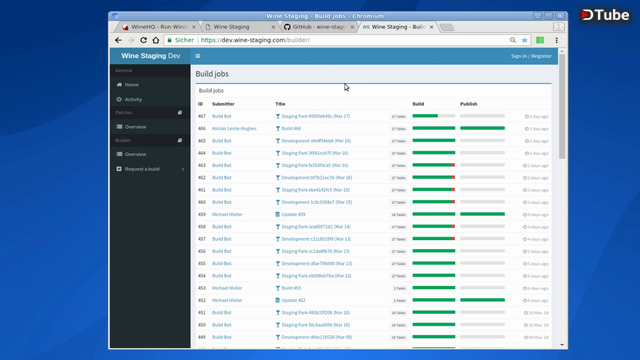This screenshot has height=360, width=640.
Task: Collapse the Patches sidebar section icon
Action: pos(180,112)
